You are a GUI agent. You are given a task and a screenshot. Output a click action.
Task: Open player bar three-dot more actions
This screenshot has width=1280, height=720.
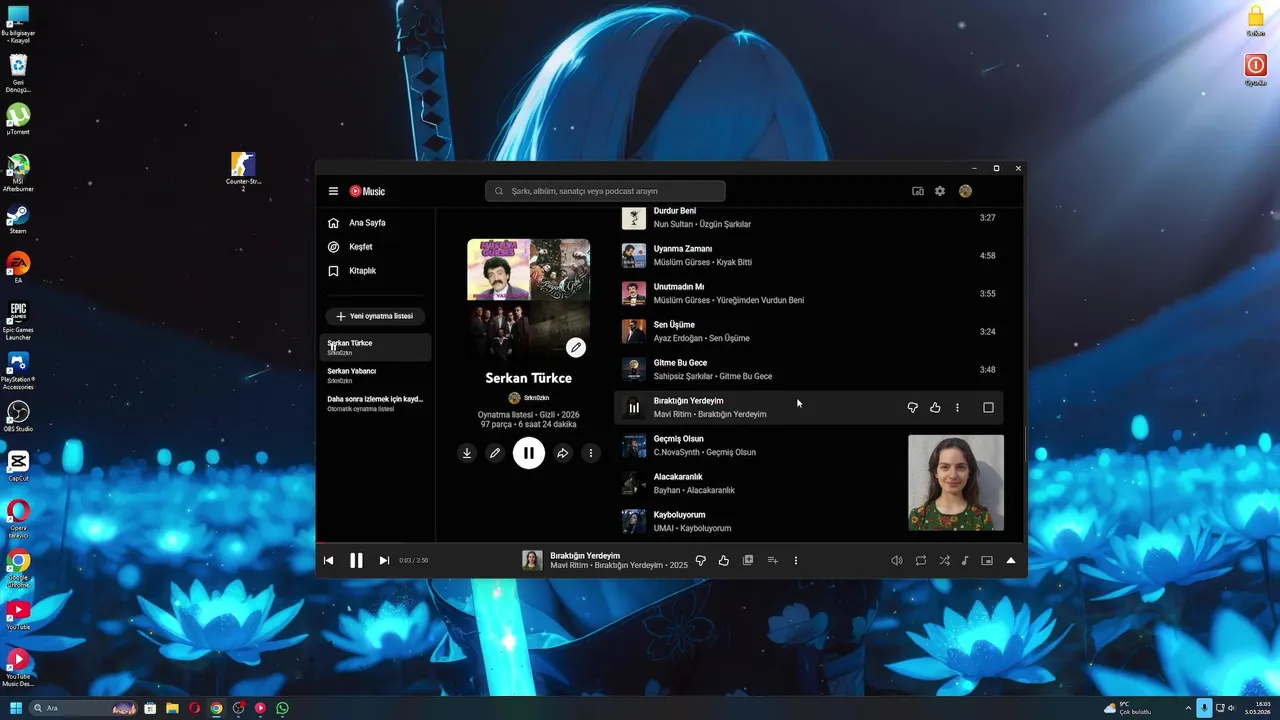coord(796,560)
